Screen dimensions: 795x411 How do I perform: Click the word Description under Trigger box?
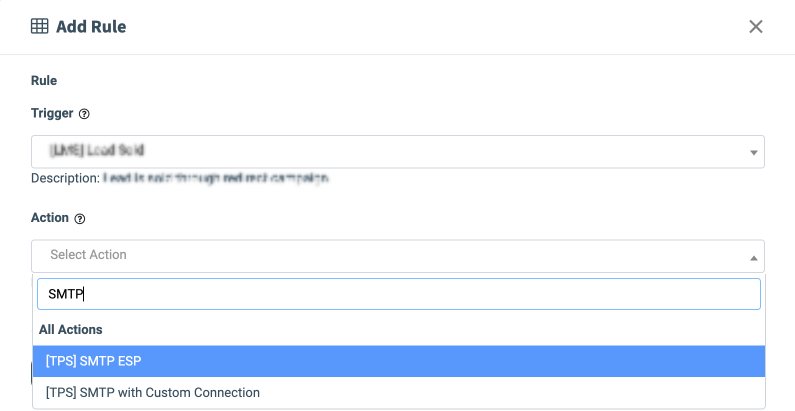point(65,179)
